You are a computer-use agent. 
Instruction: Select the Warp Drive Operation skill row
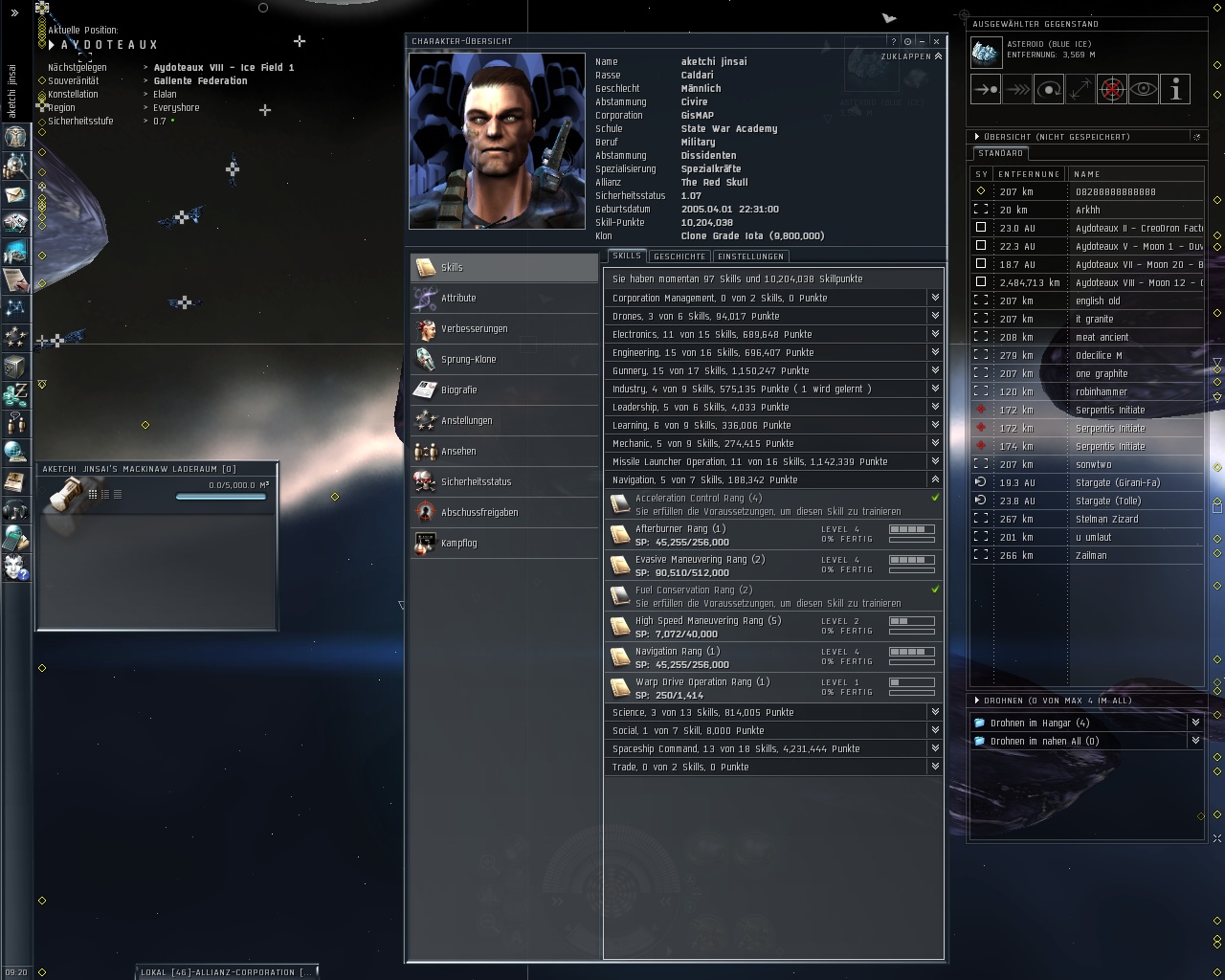773,687
